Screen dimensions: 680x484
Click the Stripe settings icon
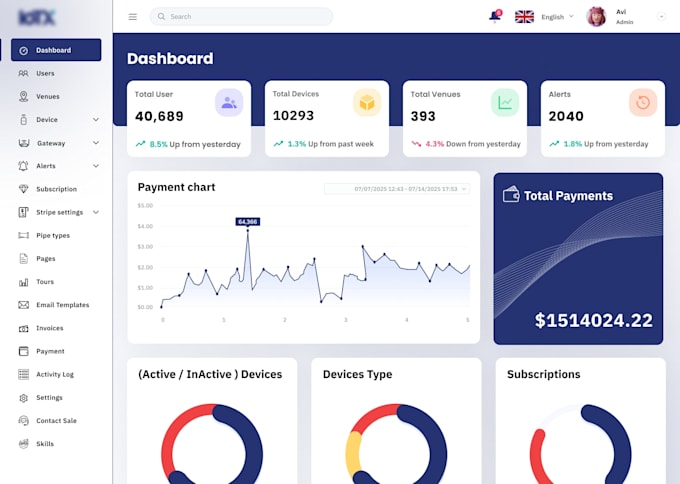coord(23,212)
